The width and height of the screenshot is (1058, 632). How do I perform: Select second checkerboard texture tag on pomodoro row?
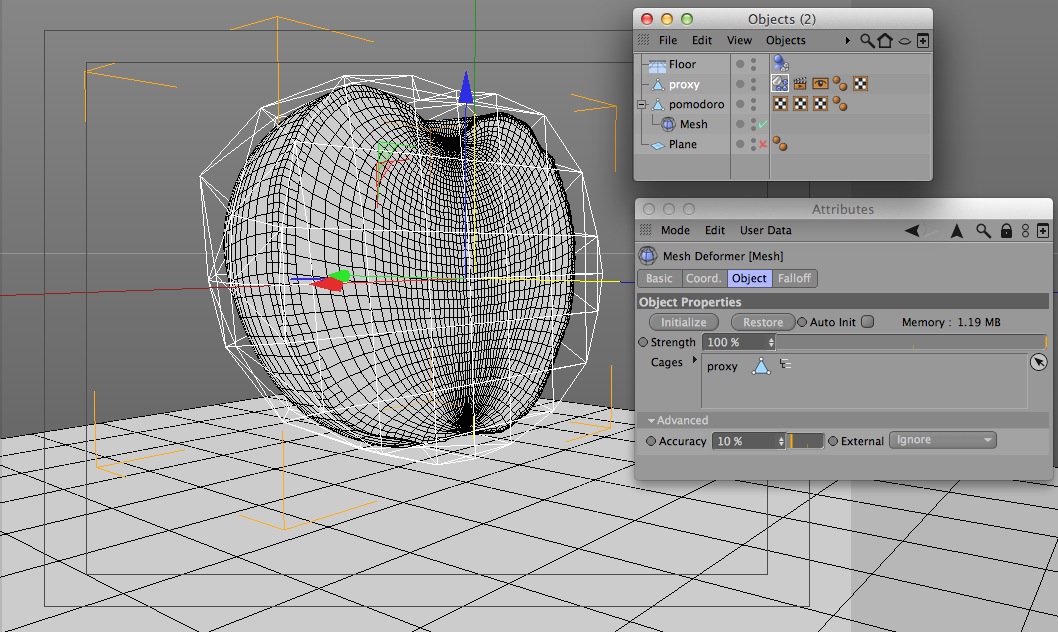[x=800, y=104]
